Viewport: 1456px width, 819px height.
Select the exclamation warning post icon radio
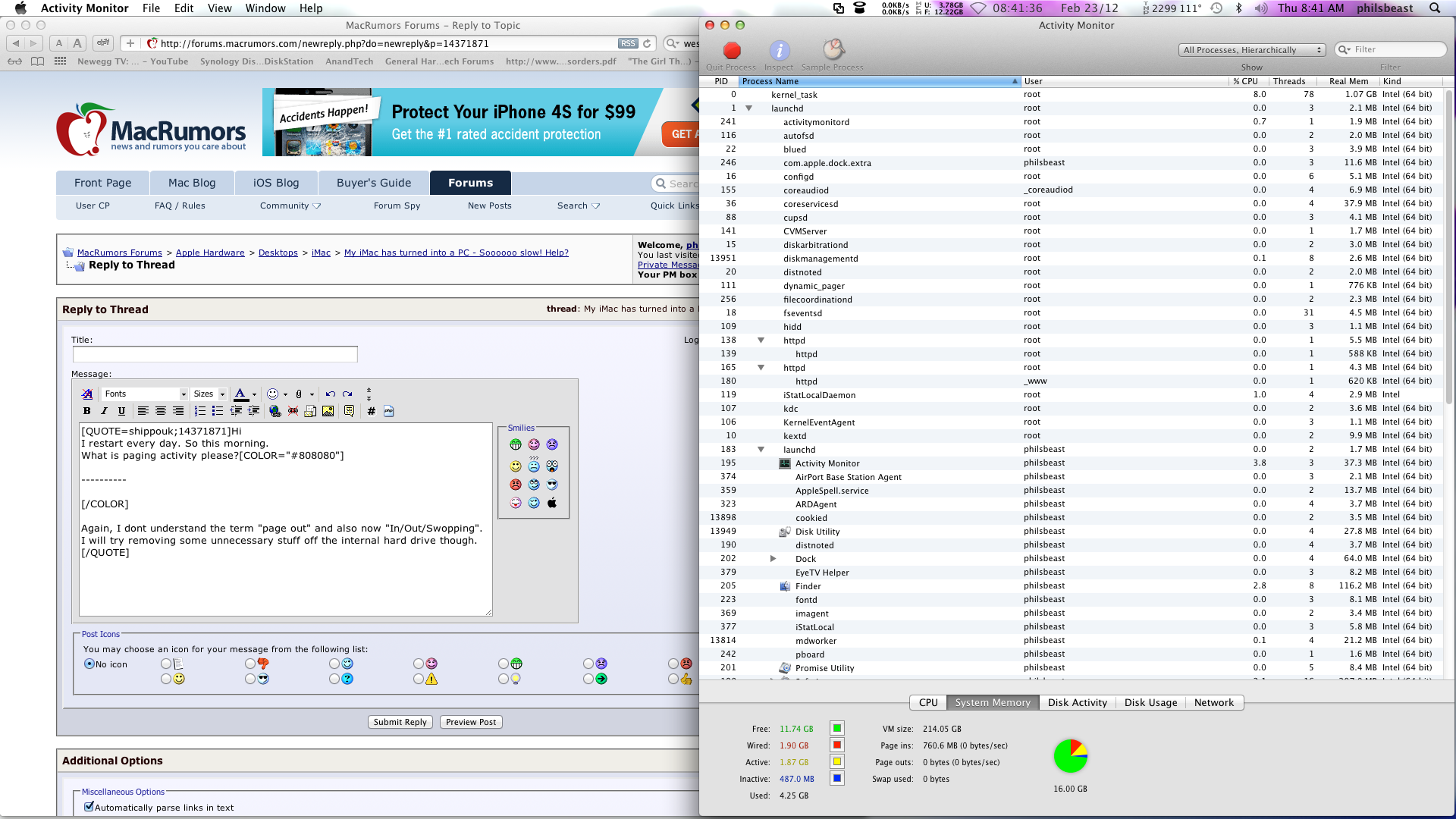pos(419,679)
